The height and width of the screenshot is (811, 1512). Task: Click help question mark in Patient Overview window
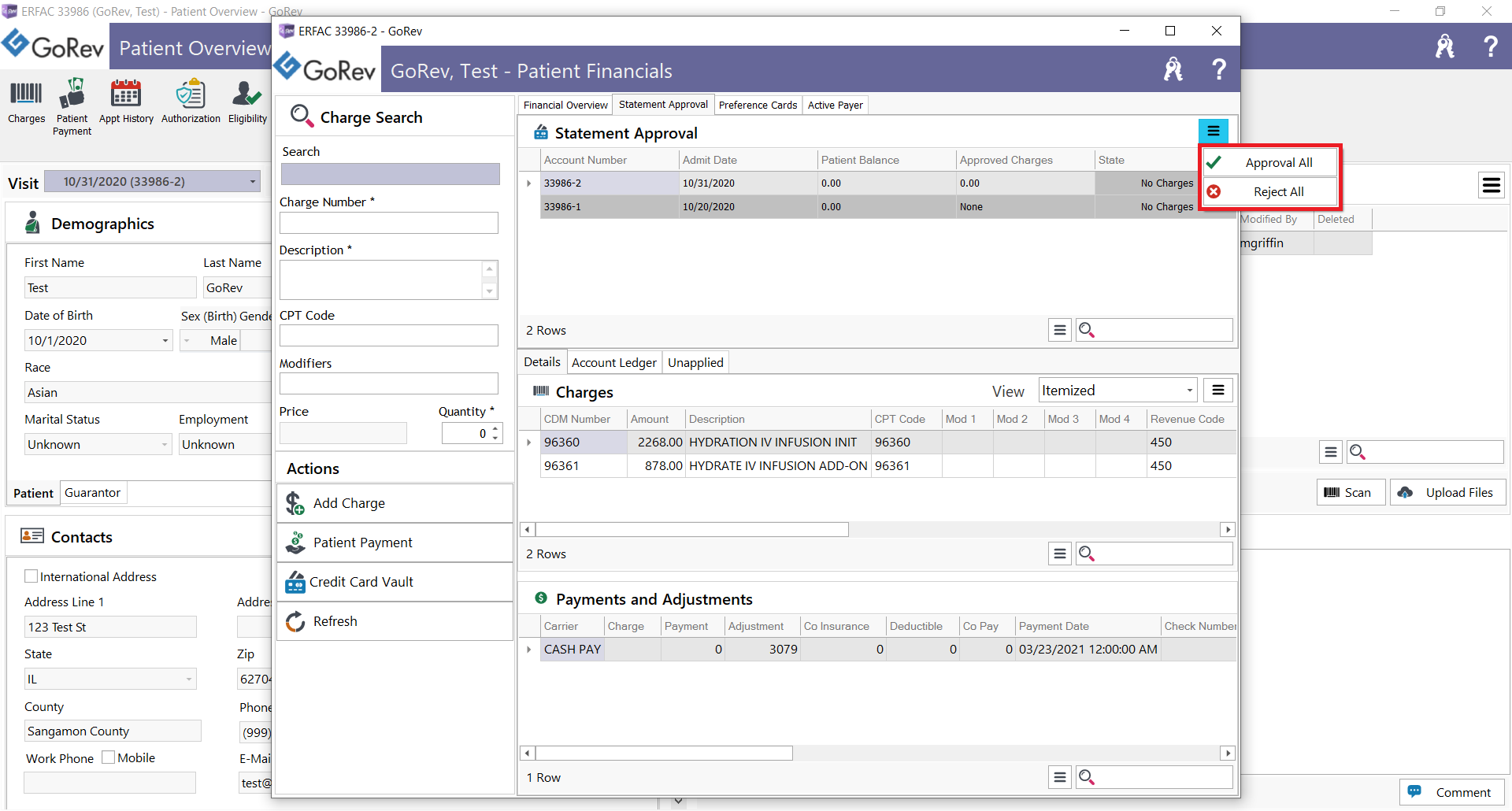coord(1490,46)
